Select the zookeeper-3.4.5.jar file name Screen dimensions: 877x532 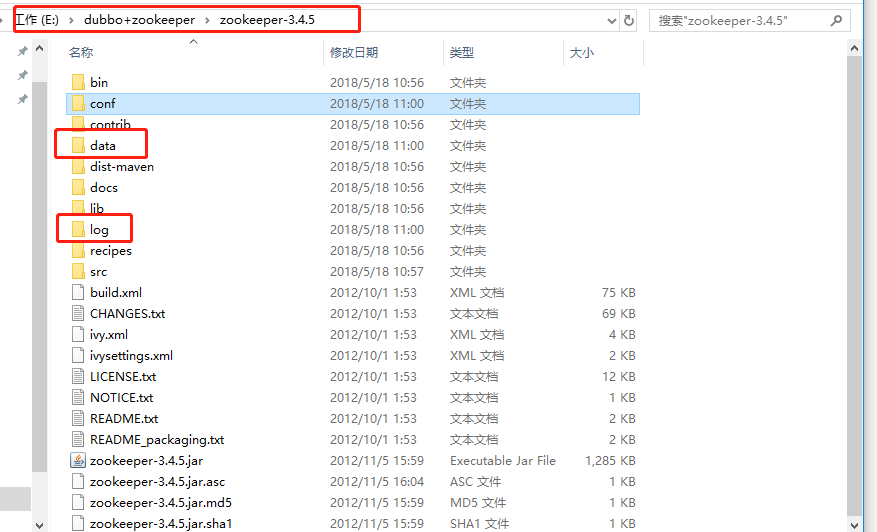coord(147,460)
